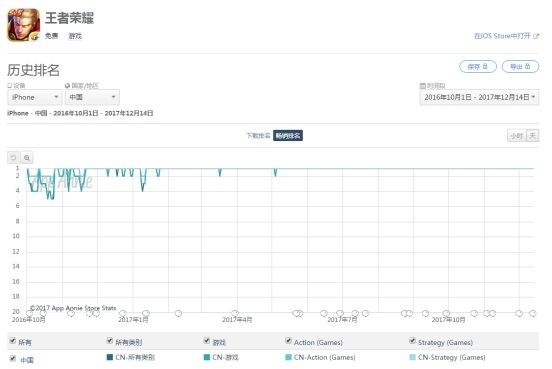Click the calendar icon beside 时间段
This screenshot has width=552, height=369.
pos(422,86)
